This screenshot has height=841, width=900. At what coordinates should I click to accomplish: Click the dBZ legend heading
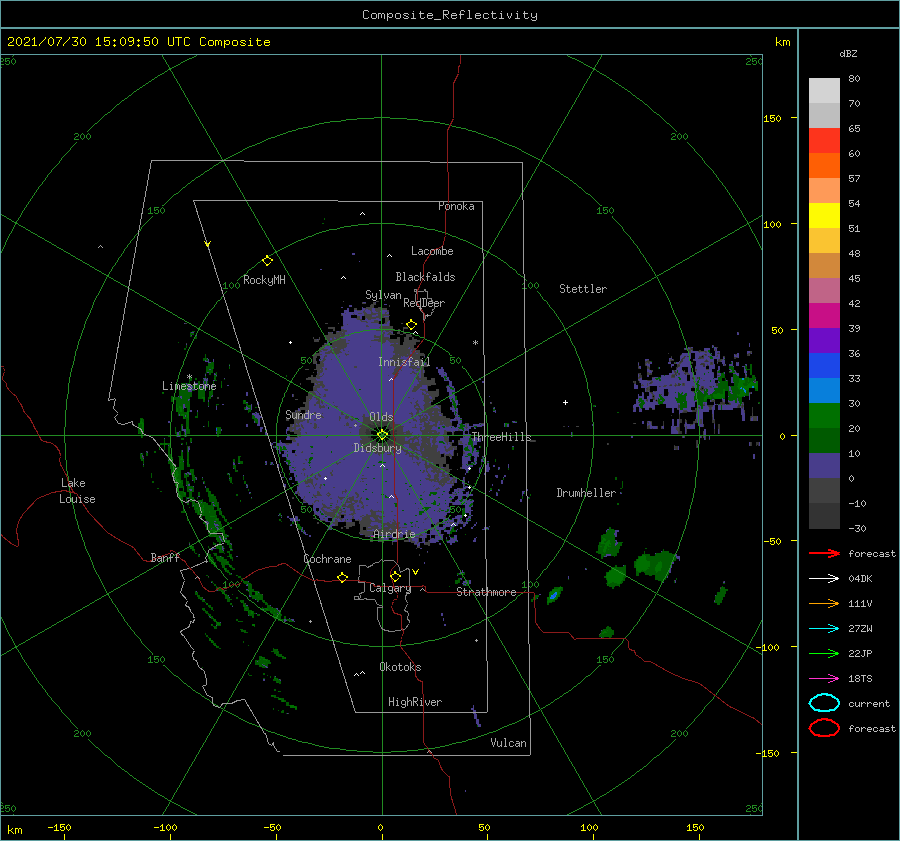coord(848,53)
